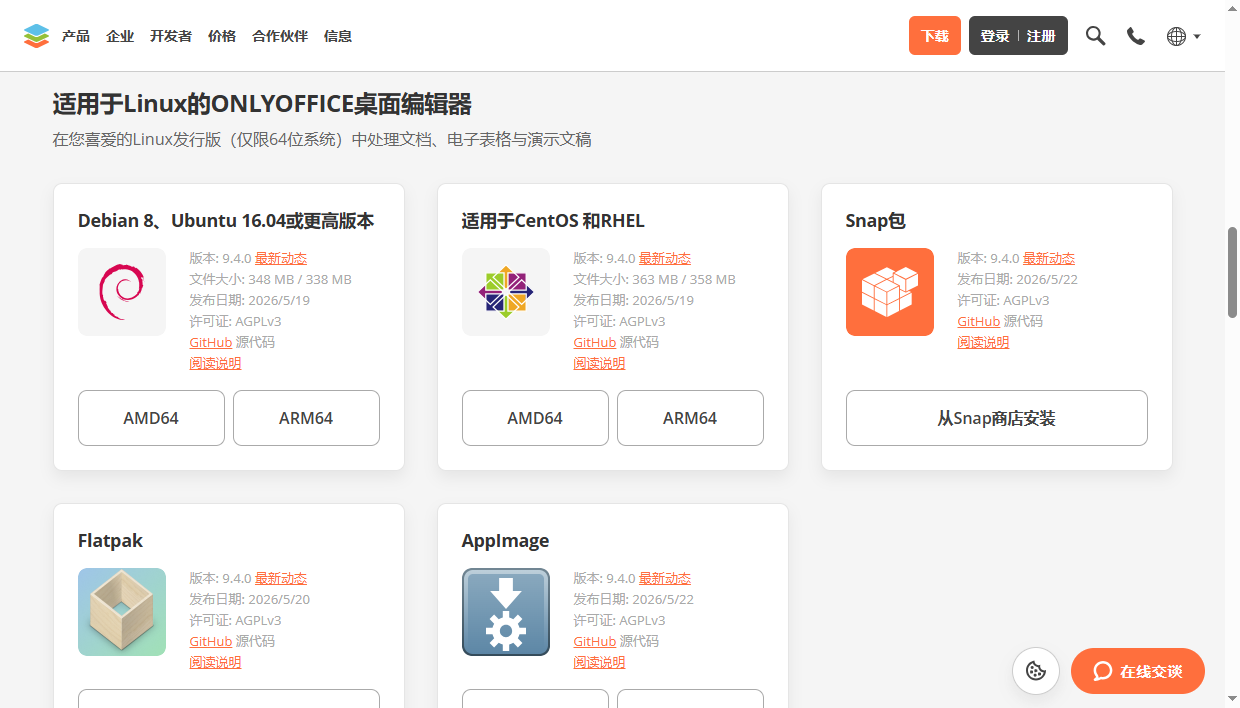This screenshot has width=1240, height=708.
Task: Open 阅读说明 link in AppImage card
Action: [599, 662]
